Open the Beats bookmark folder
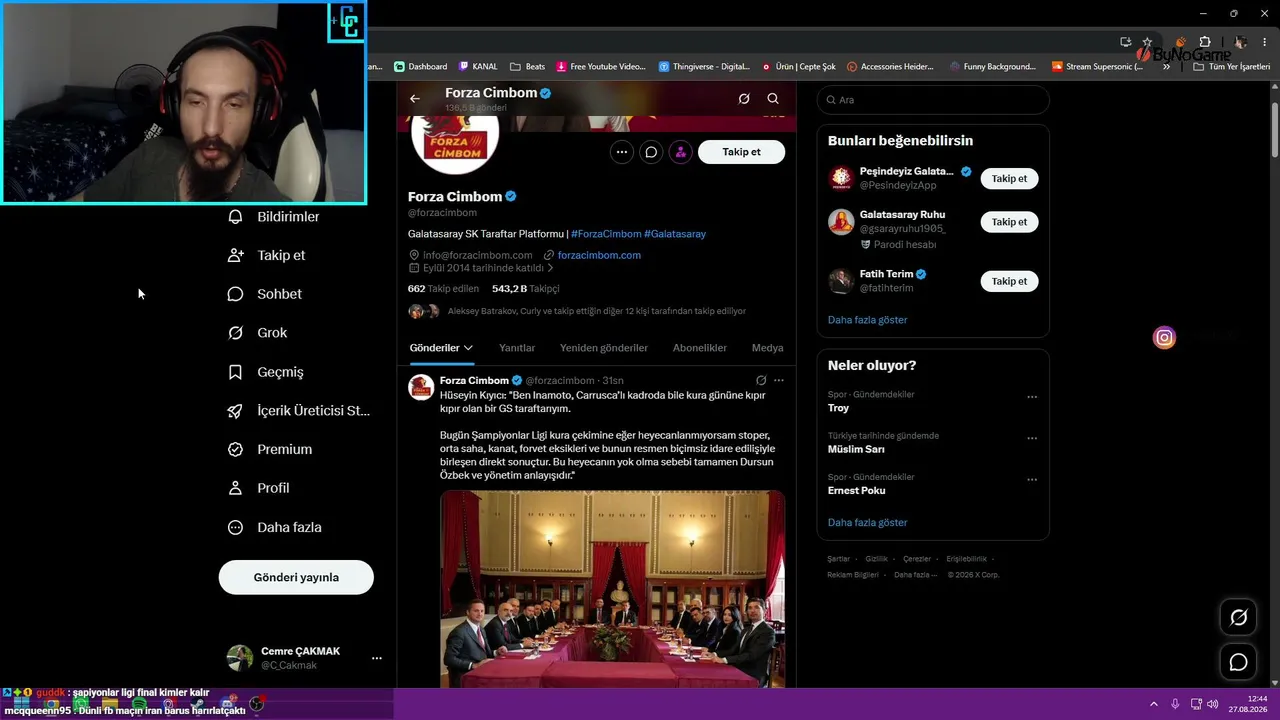 pyautogui.click(x=528, y=67)
